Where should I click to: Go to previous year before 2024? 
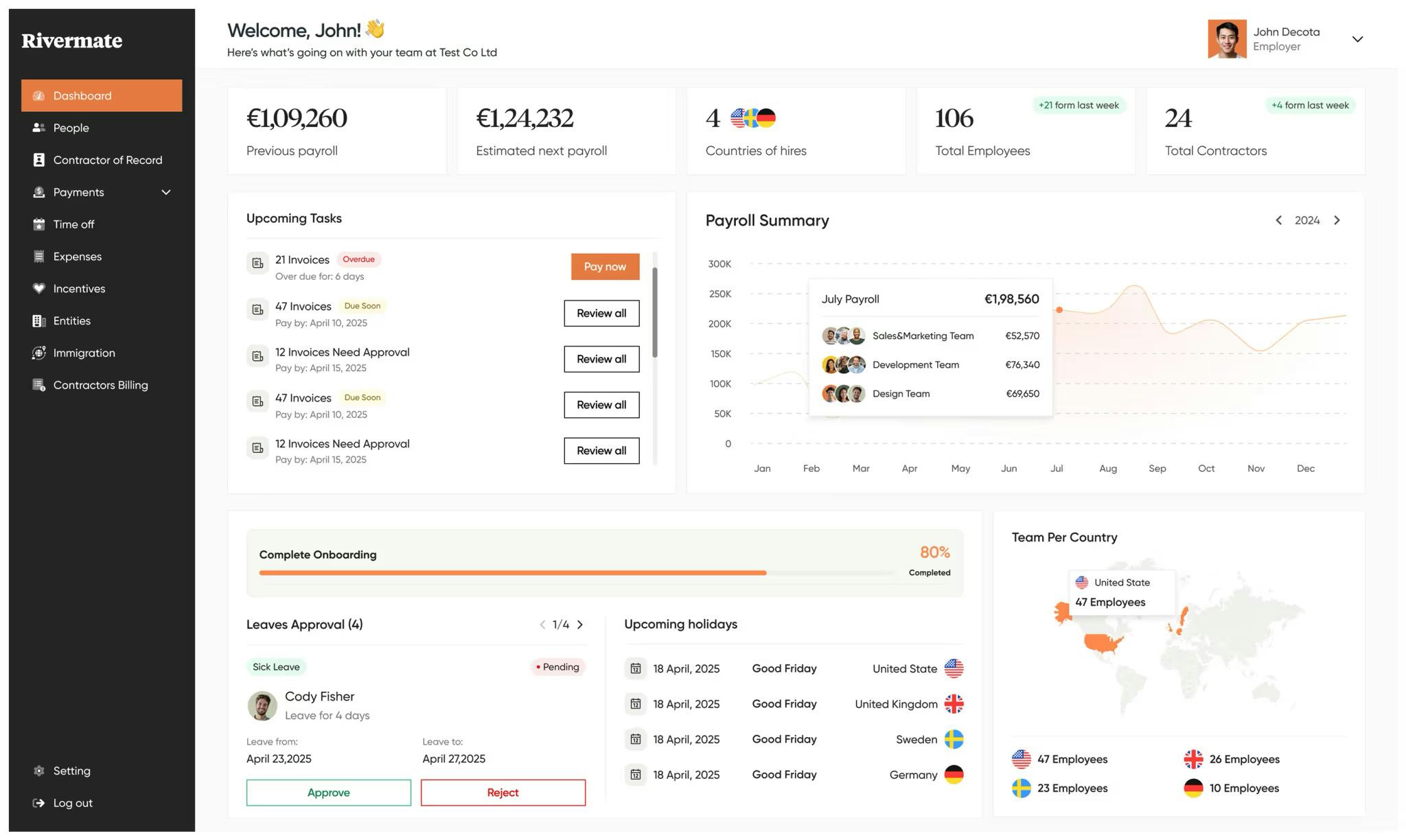1278,220
